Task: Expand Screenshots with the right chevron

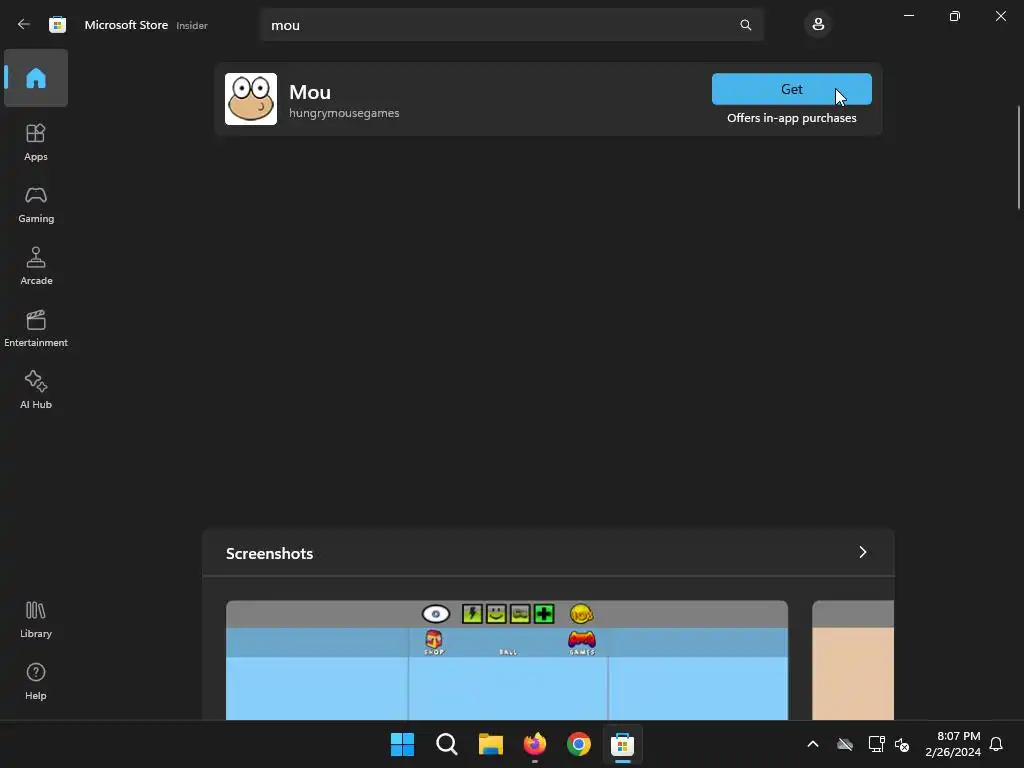Action: (863, 552)
